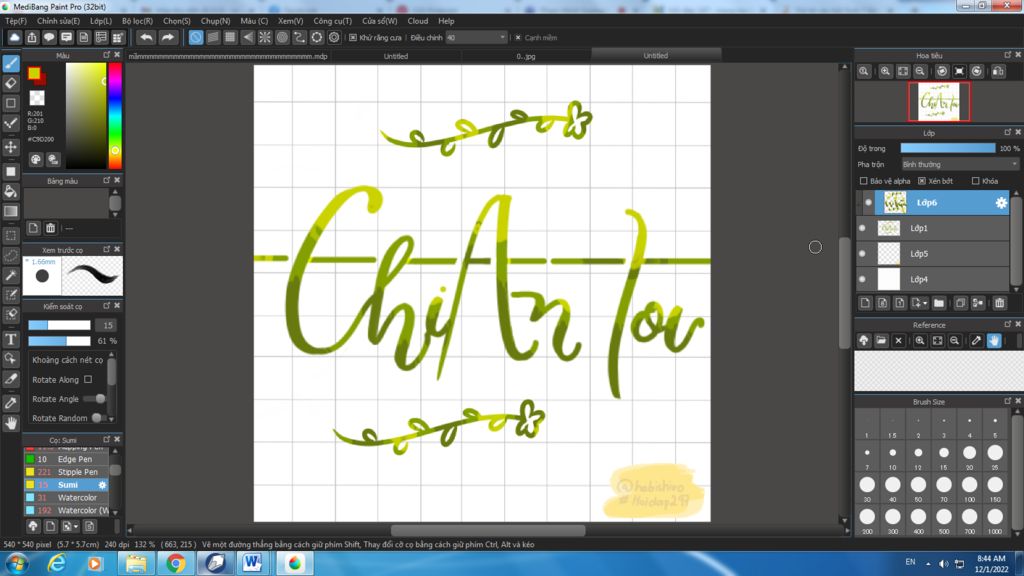Select the Hand pan tool
This screenshot has width=1024, height=576.
click(x=11, y=423)
